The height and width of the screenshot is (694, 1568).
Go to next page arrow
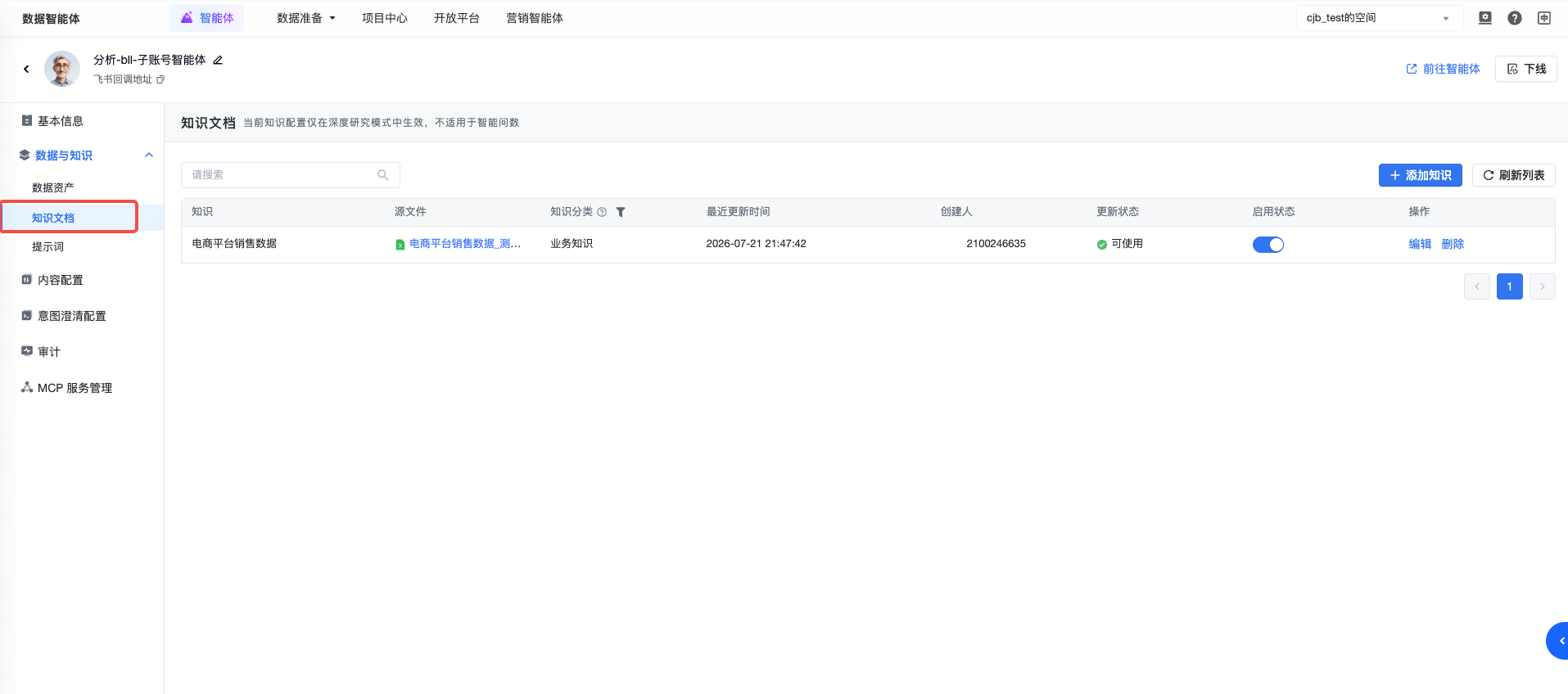tap(1543, 286)
